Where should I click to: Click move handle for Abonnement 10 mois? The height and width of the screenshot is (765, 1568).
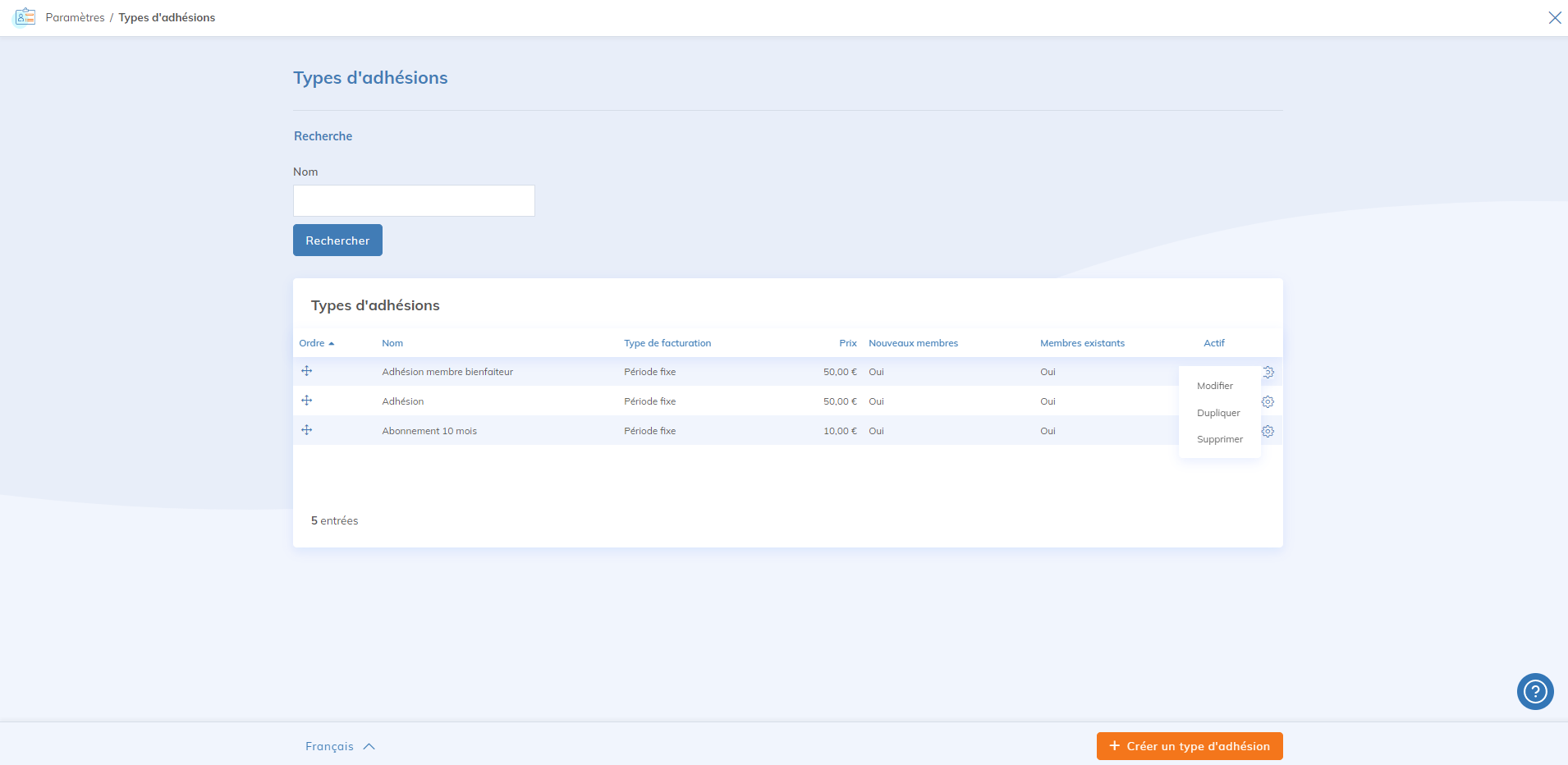pos(306,430)
